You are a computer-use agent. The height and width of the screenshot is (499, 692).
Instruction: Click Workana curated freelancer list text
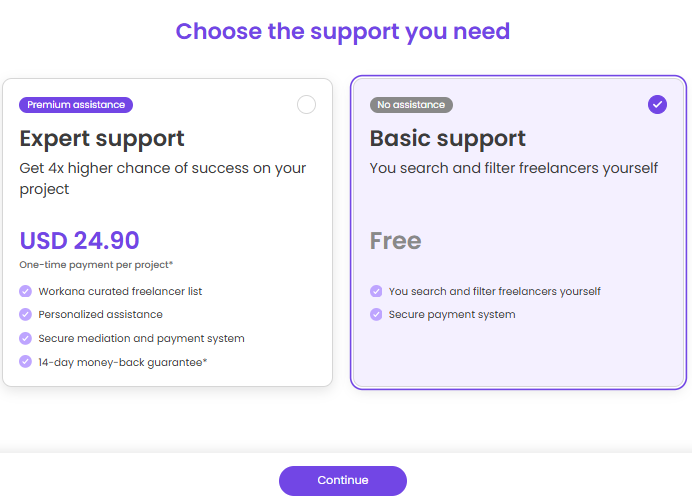(120, 291)
